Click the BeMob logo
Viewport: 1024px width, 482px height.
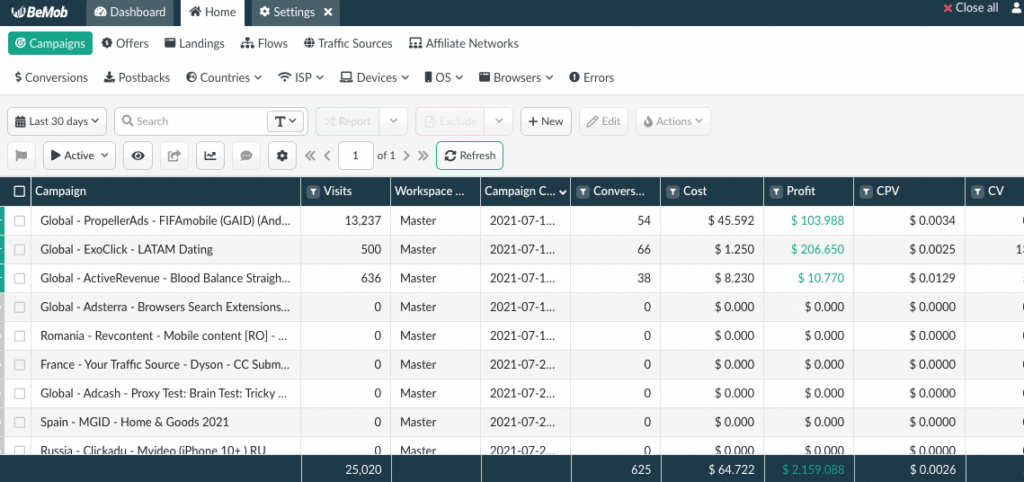coord(40,12)
